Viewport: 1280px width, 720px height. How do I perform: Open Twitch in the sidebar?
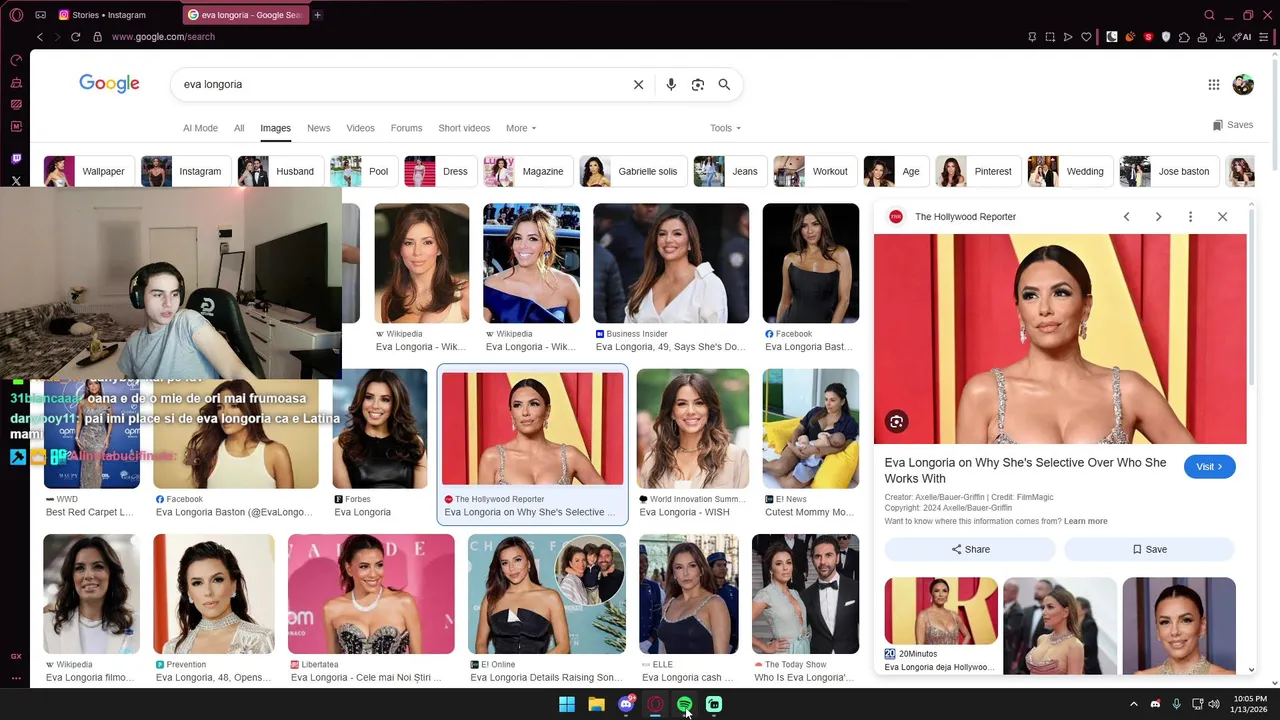point(16,159)
